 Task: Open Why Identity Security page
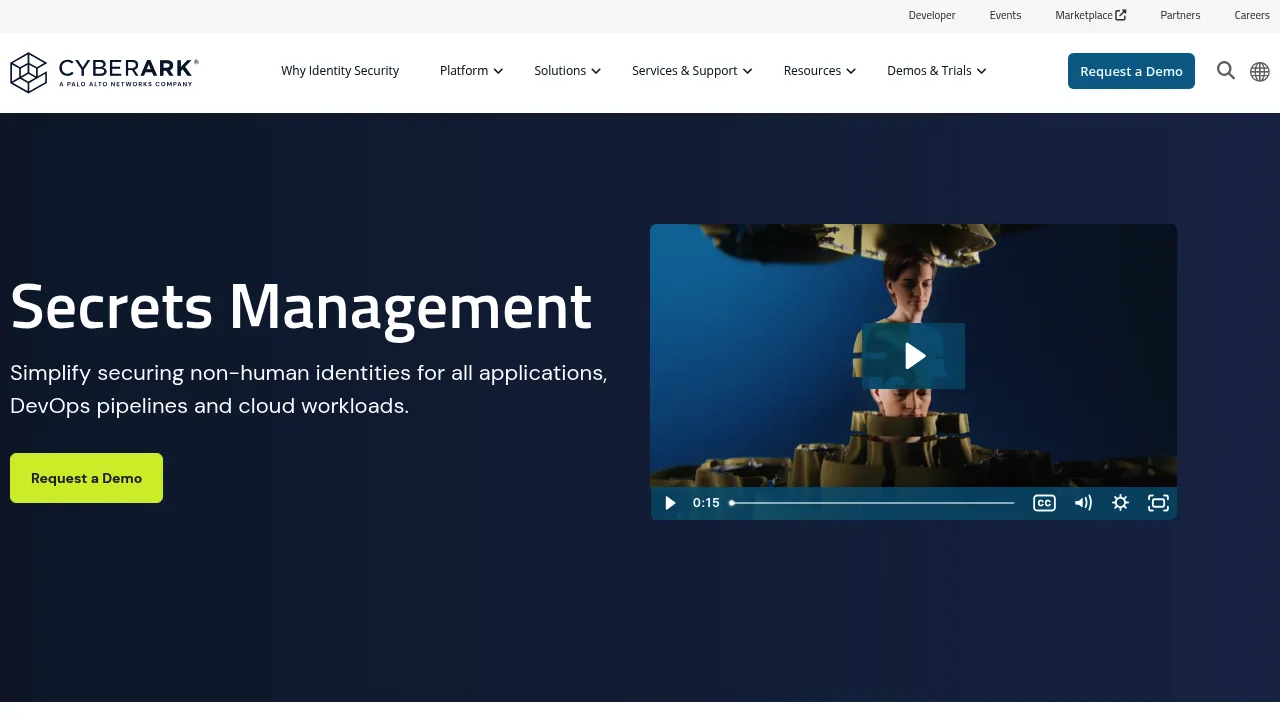pos(340,71)
